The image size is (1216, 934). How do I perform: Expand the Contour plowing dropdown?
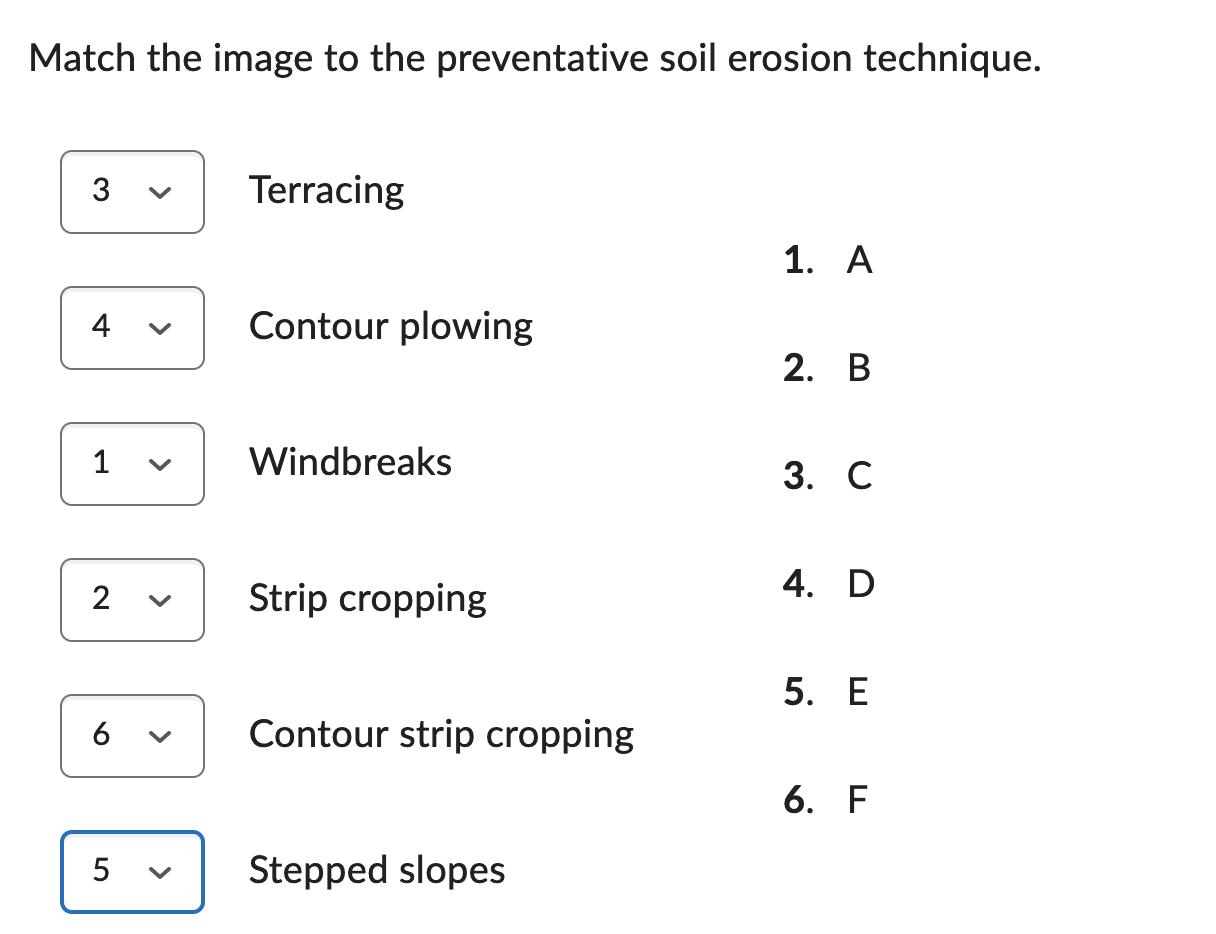pos(132,328)
